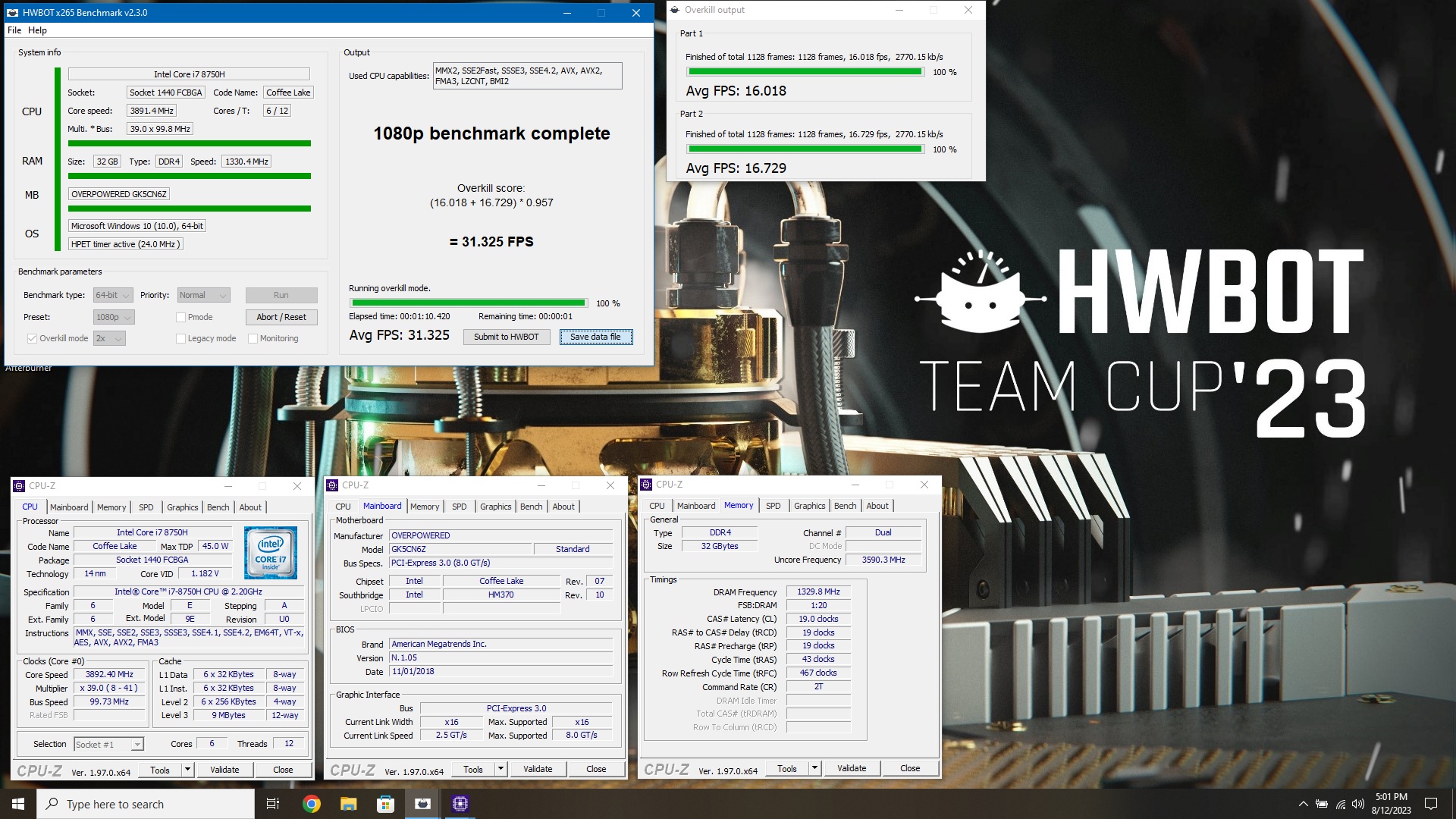Expand Tools dropdown arrow in CPU-Z Mainboard window
This screenshot has width=1456, height=819.
click(500, 769)
